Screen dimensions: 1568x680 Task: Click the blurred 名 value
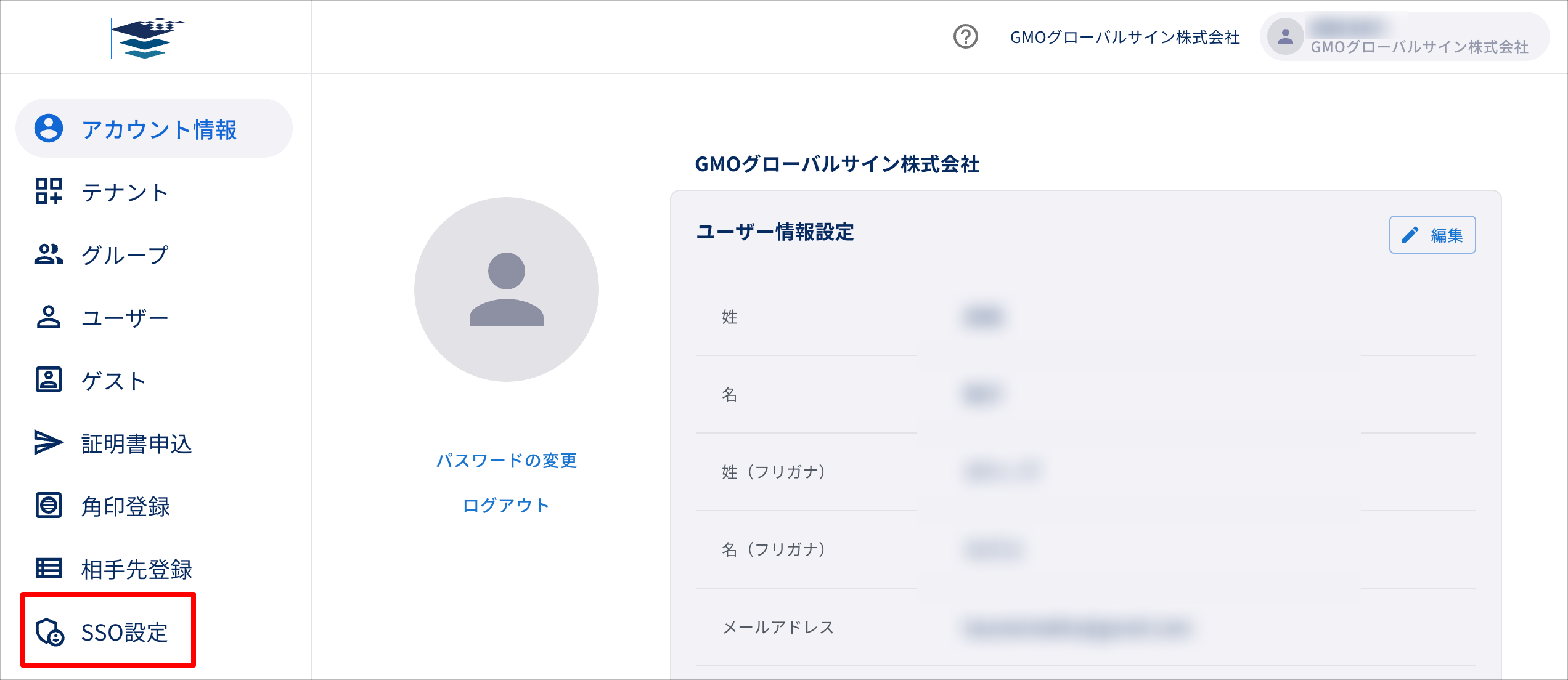[982, 394]
